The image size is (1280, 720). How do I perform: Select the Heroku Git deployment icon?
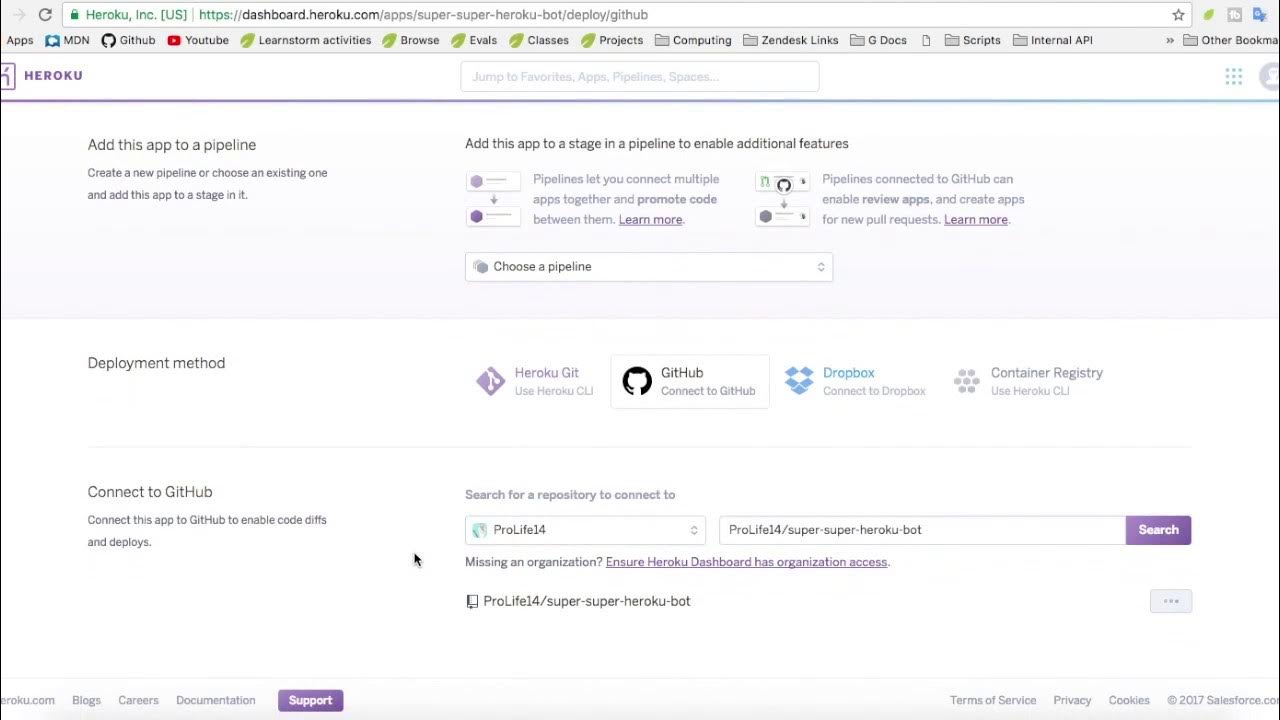point(490,381)
